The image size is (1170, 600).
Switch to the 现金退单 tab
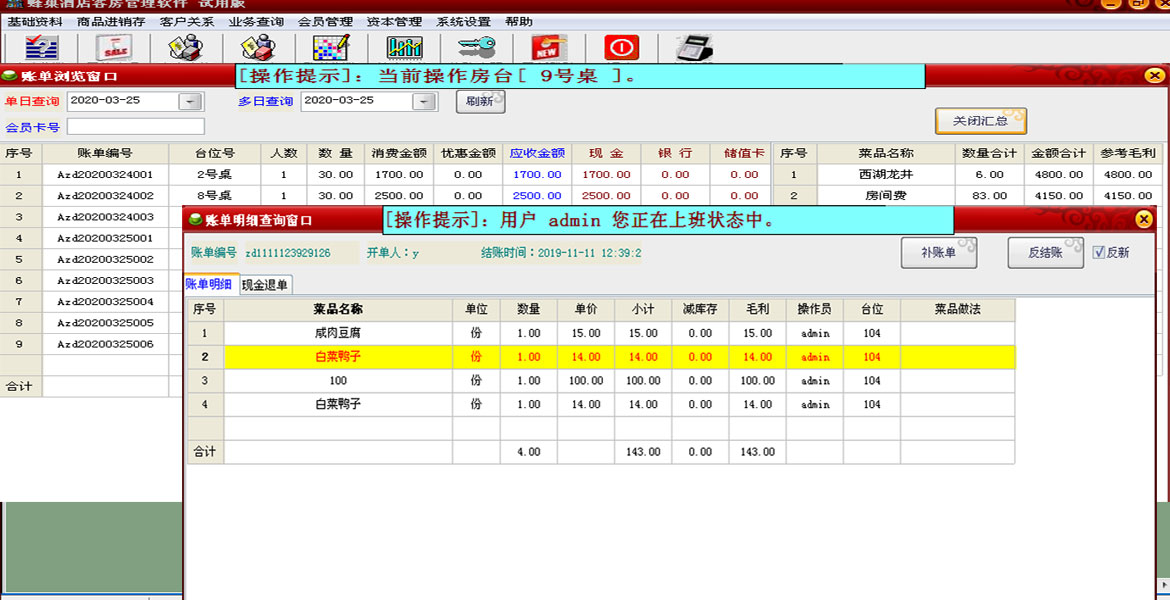(x=266, y=284)
